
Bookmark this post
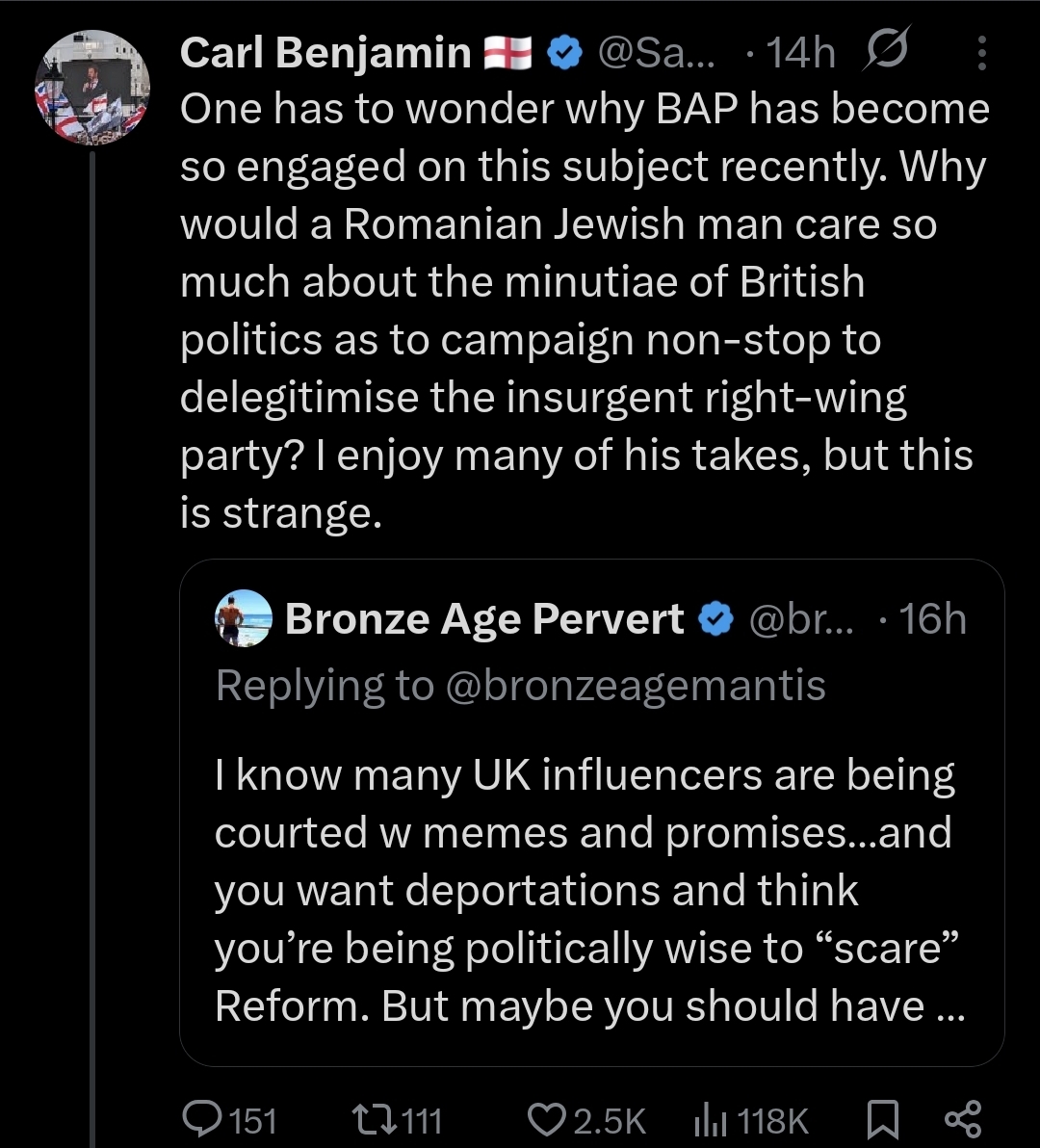click(x=882, y=1119)
